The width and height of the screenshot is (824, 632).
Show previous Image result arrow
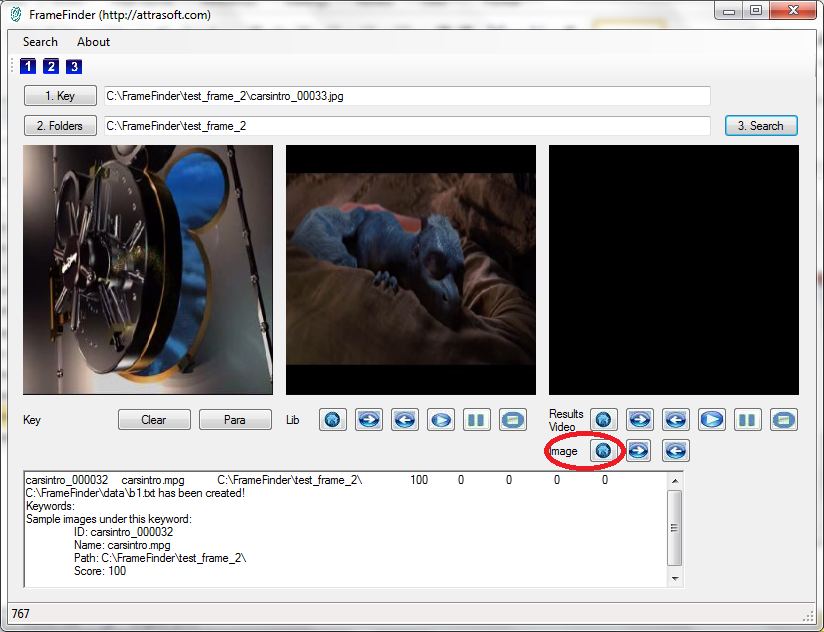[676, 450]
